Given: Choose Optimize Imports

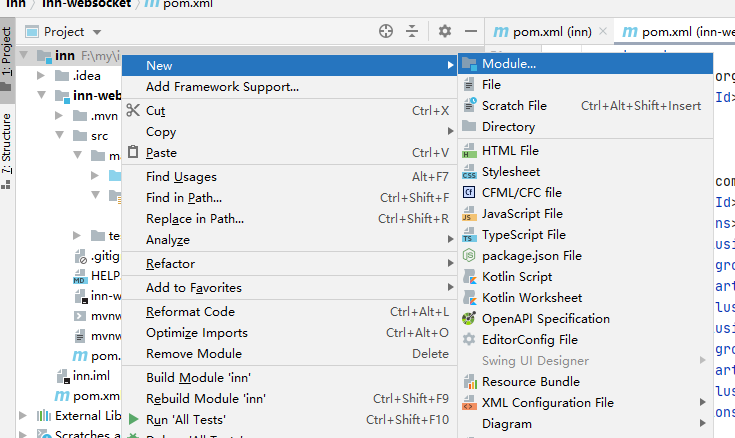Looking at the screenshot, I should [x=289, y=333].
